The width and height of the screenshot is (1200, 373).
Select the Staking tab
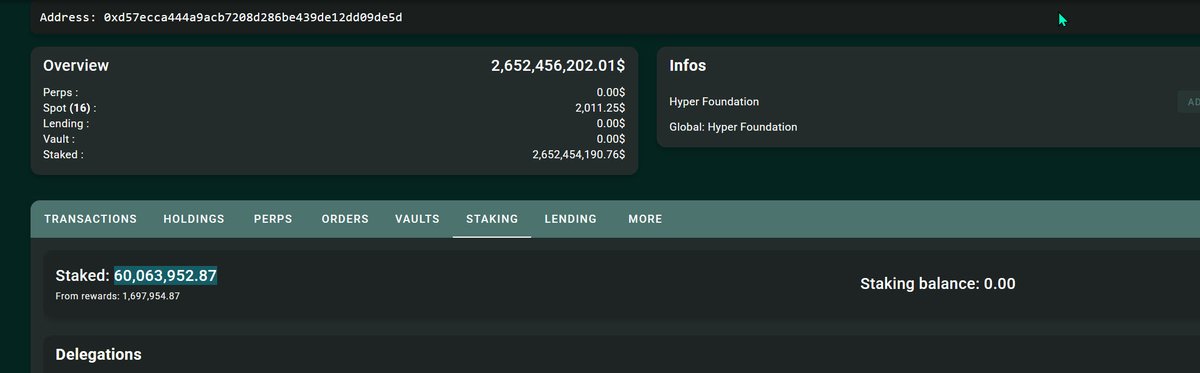[492, 219]
